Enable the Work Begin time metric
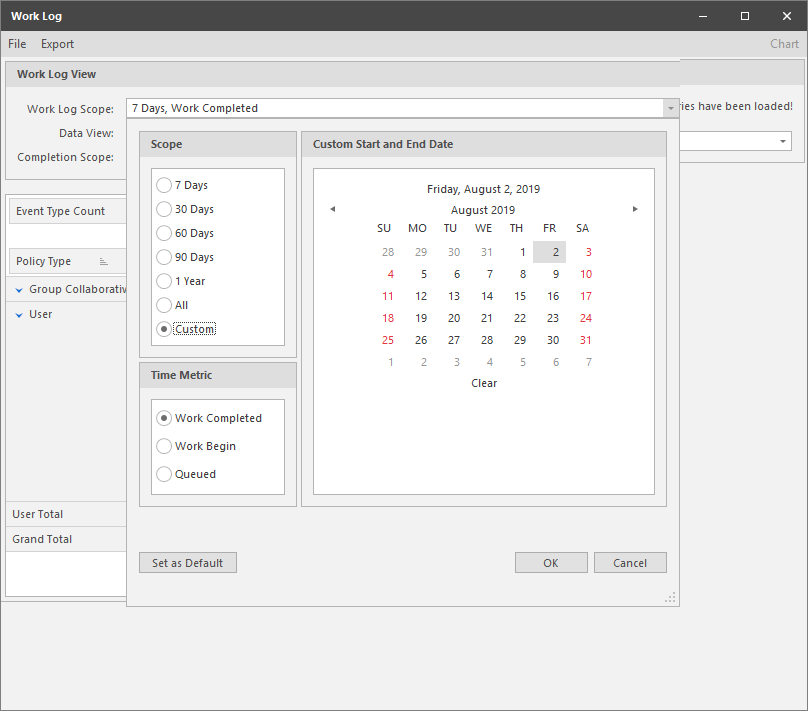Screen dimensions: 808x711 click(164, 446)
